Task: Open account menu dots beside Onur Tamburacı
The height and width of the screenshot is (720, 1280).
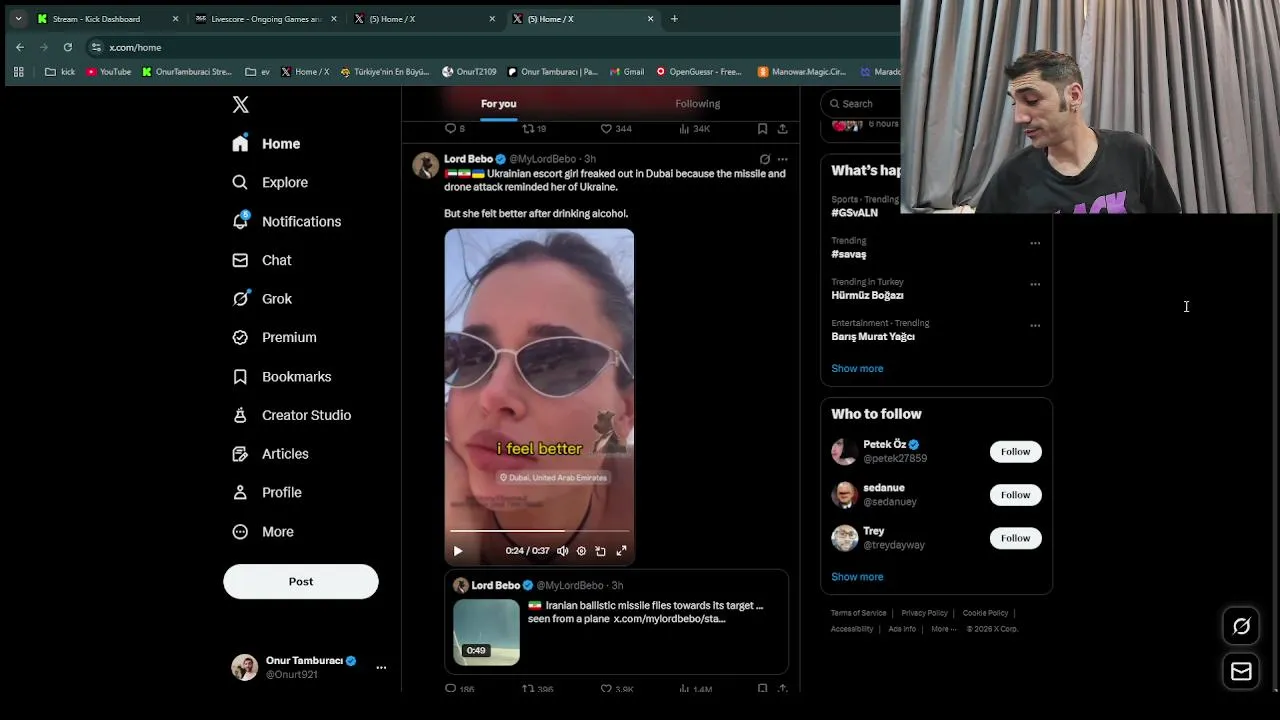Action: click(x=381, y=667)
